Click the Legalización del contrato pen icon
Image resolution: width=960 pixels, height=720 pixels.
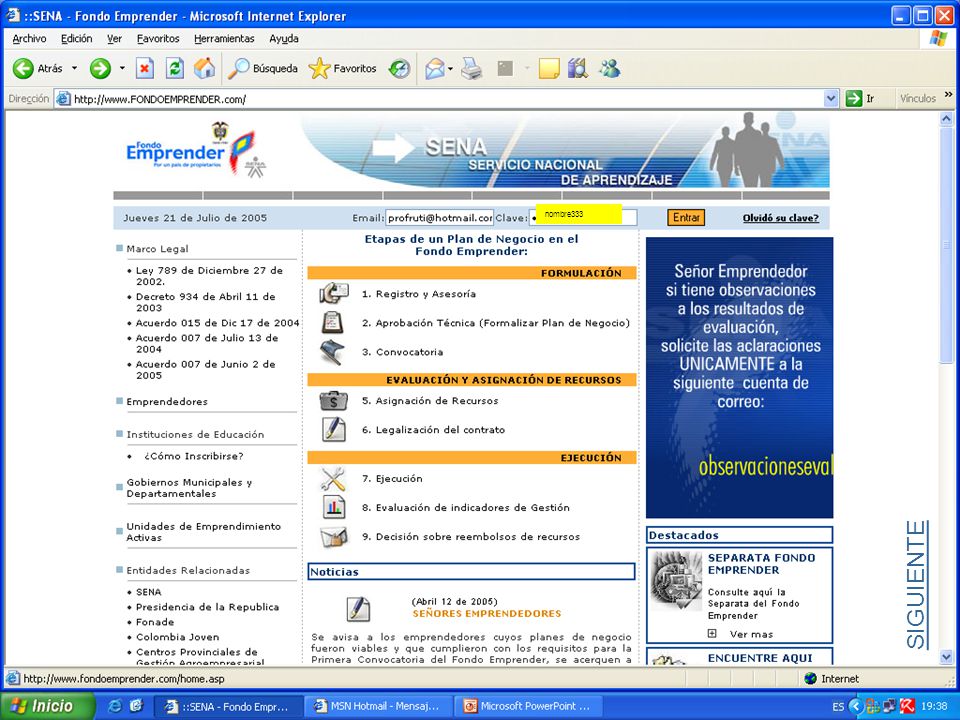coord(334,429)
